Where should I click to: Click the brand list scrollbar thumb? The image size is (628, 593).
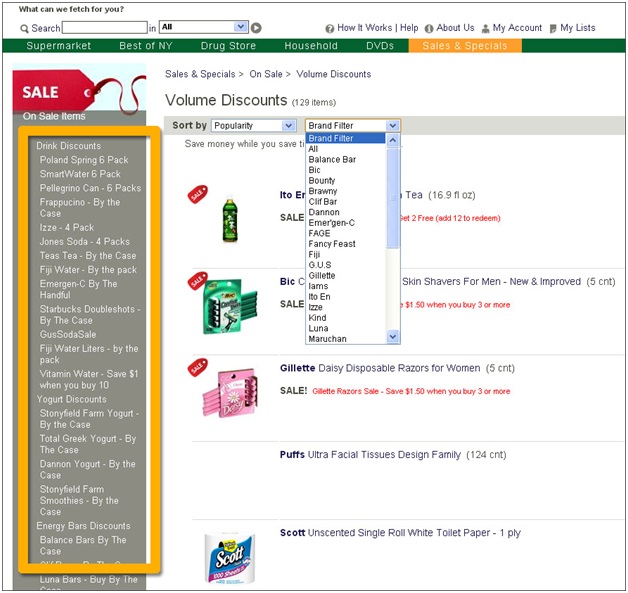pos(393,197)
